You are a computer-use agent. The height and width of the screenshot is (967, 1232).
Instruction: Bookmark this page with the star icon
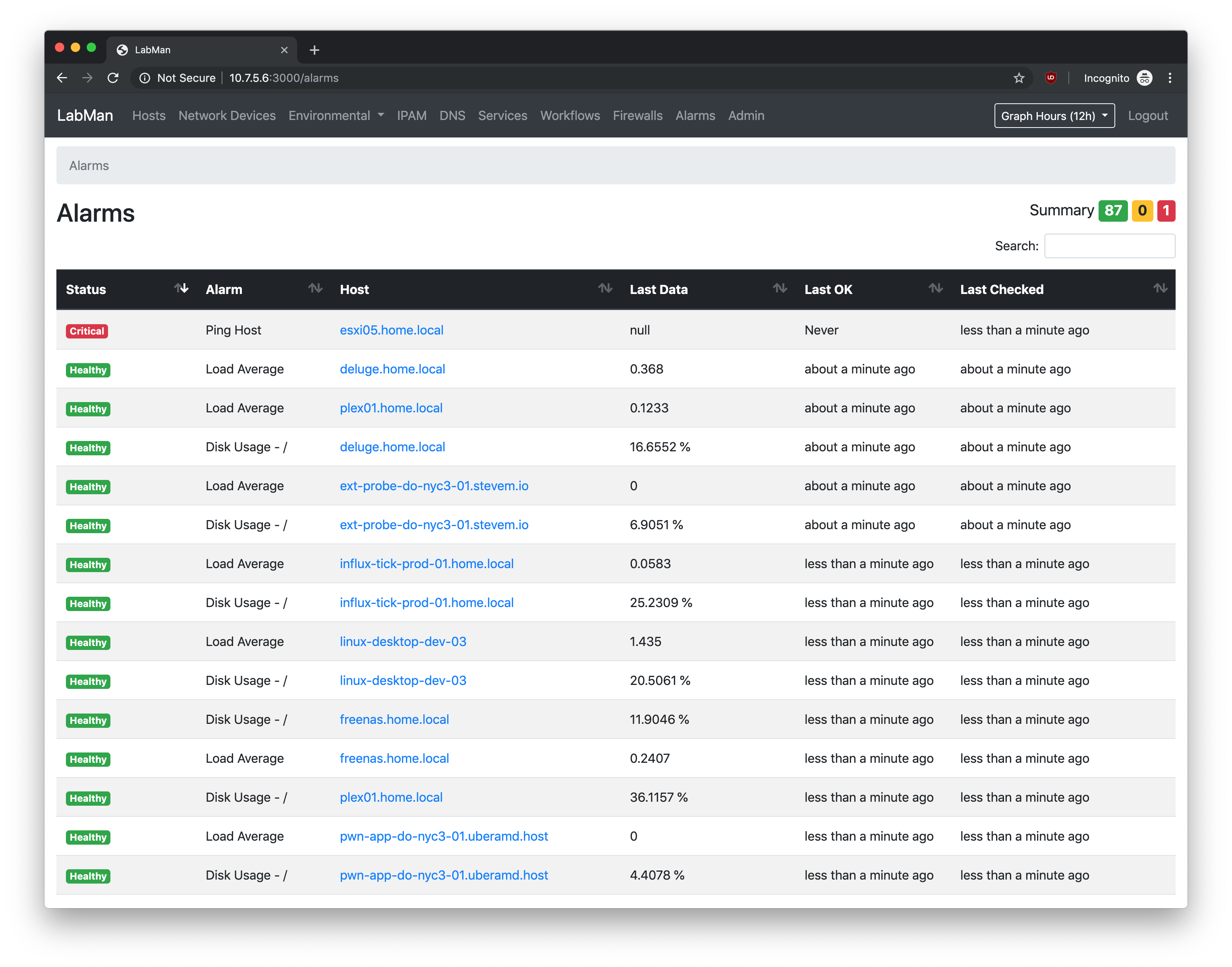click(x=1019, y=78)
